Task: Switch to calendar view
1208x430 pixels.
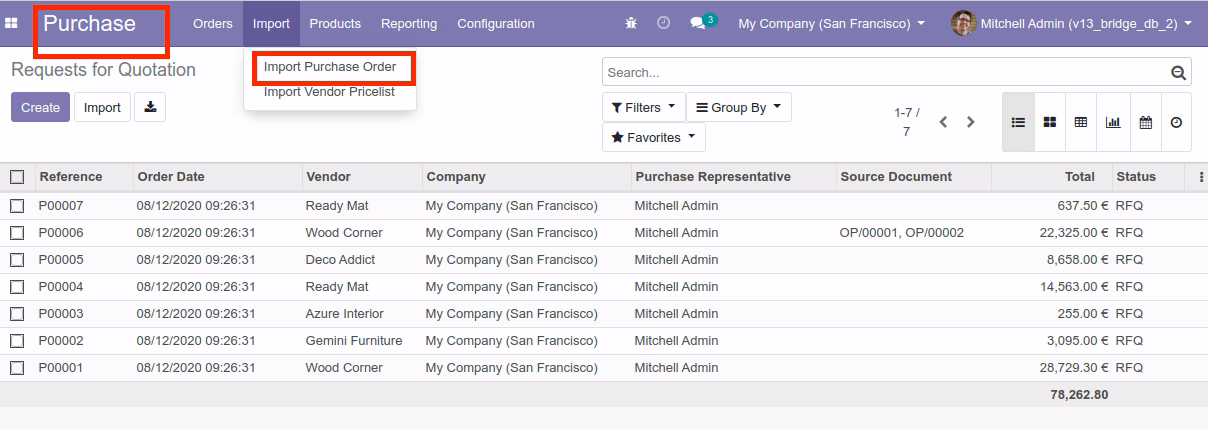Action: point(1145,122)
